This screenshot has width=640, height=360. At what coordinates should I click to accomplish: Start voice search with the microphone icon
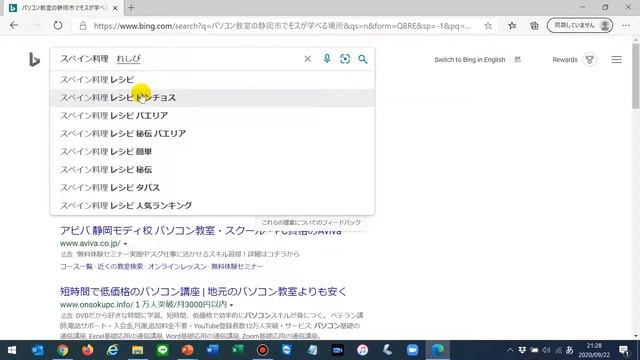(x=327, y=59)
